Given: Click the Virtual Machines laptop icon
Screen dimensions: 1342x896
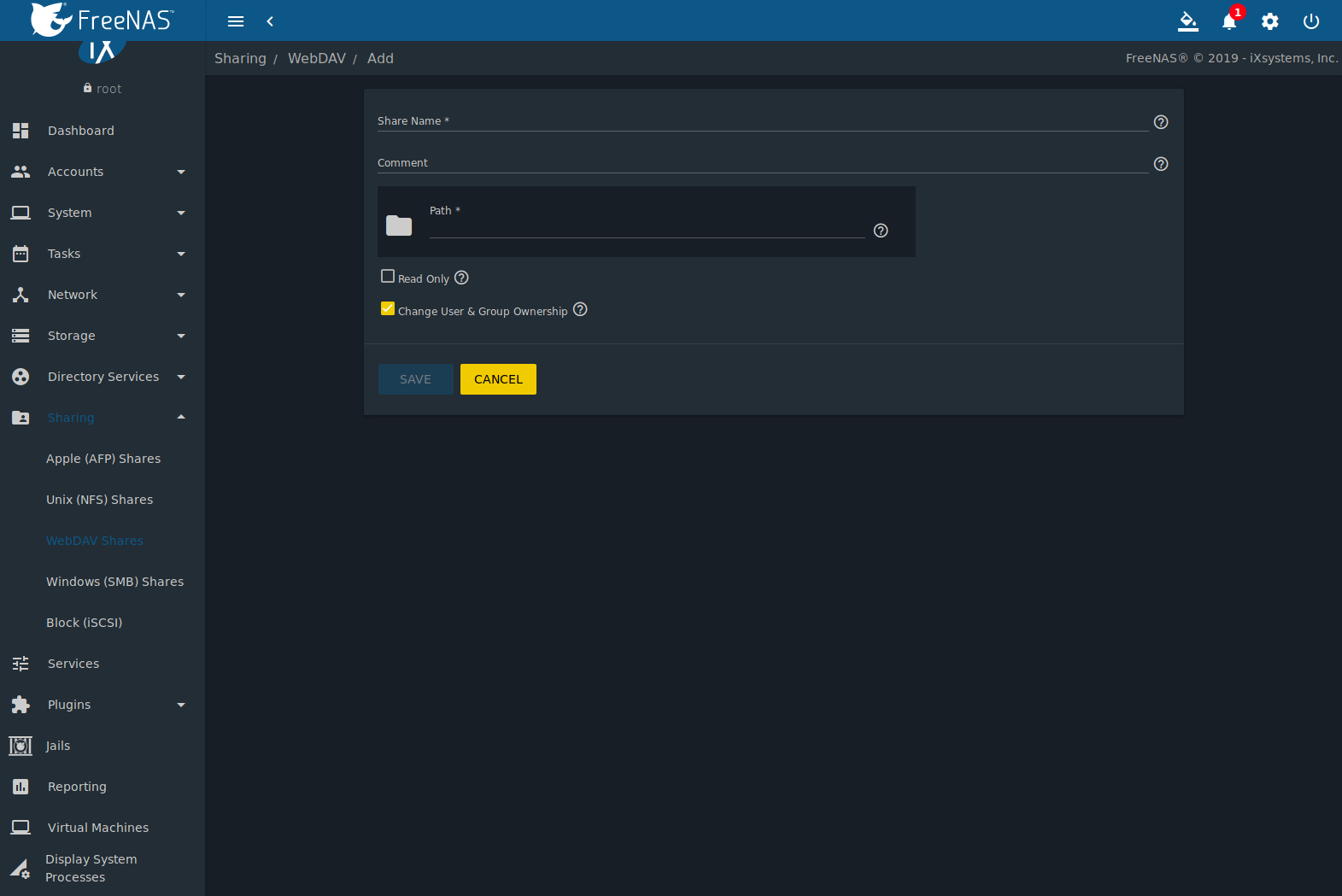Looking at the screenshot, I should coord(21,828).
